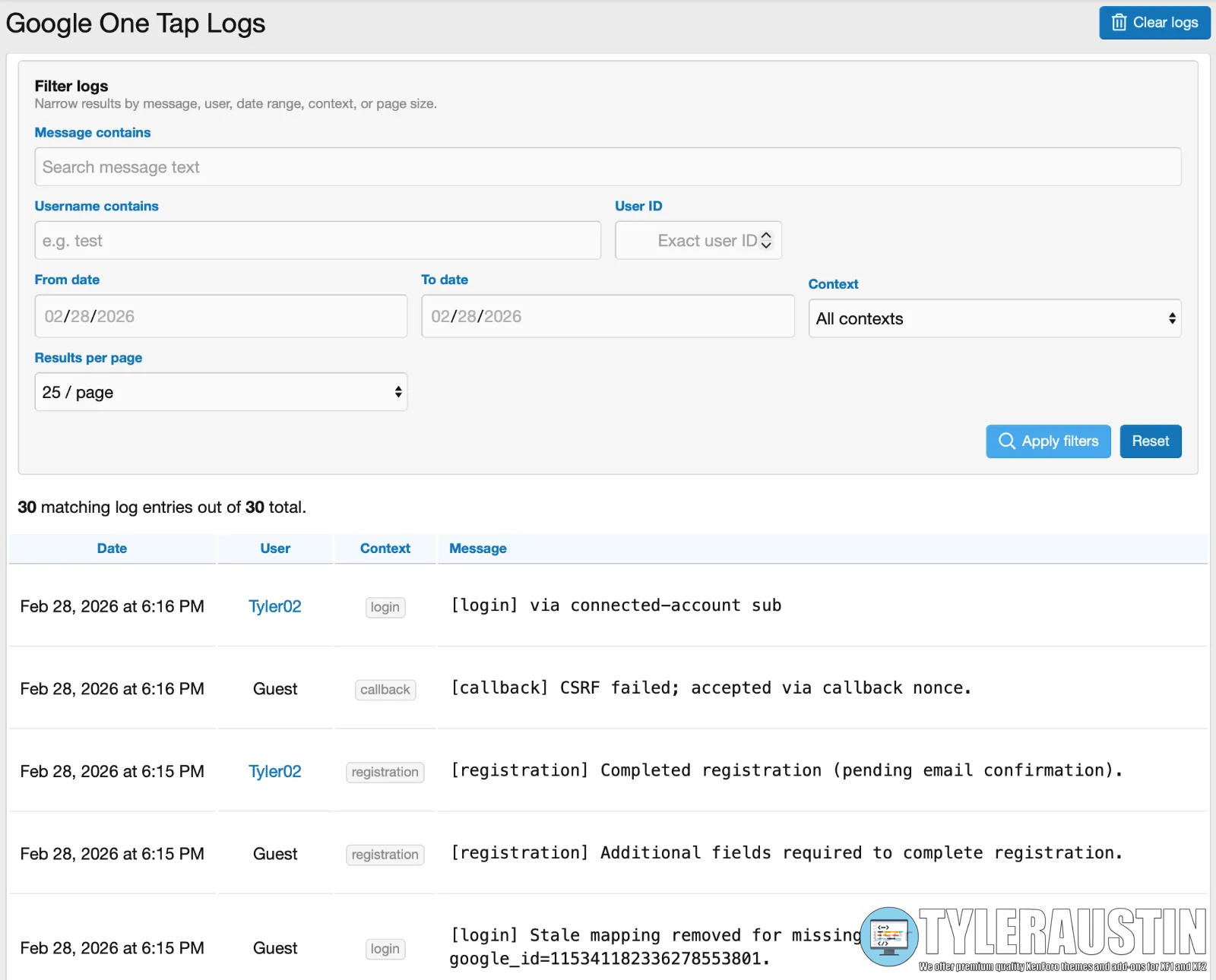
Task: Click the Context column header
Action: coord(385,548)
